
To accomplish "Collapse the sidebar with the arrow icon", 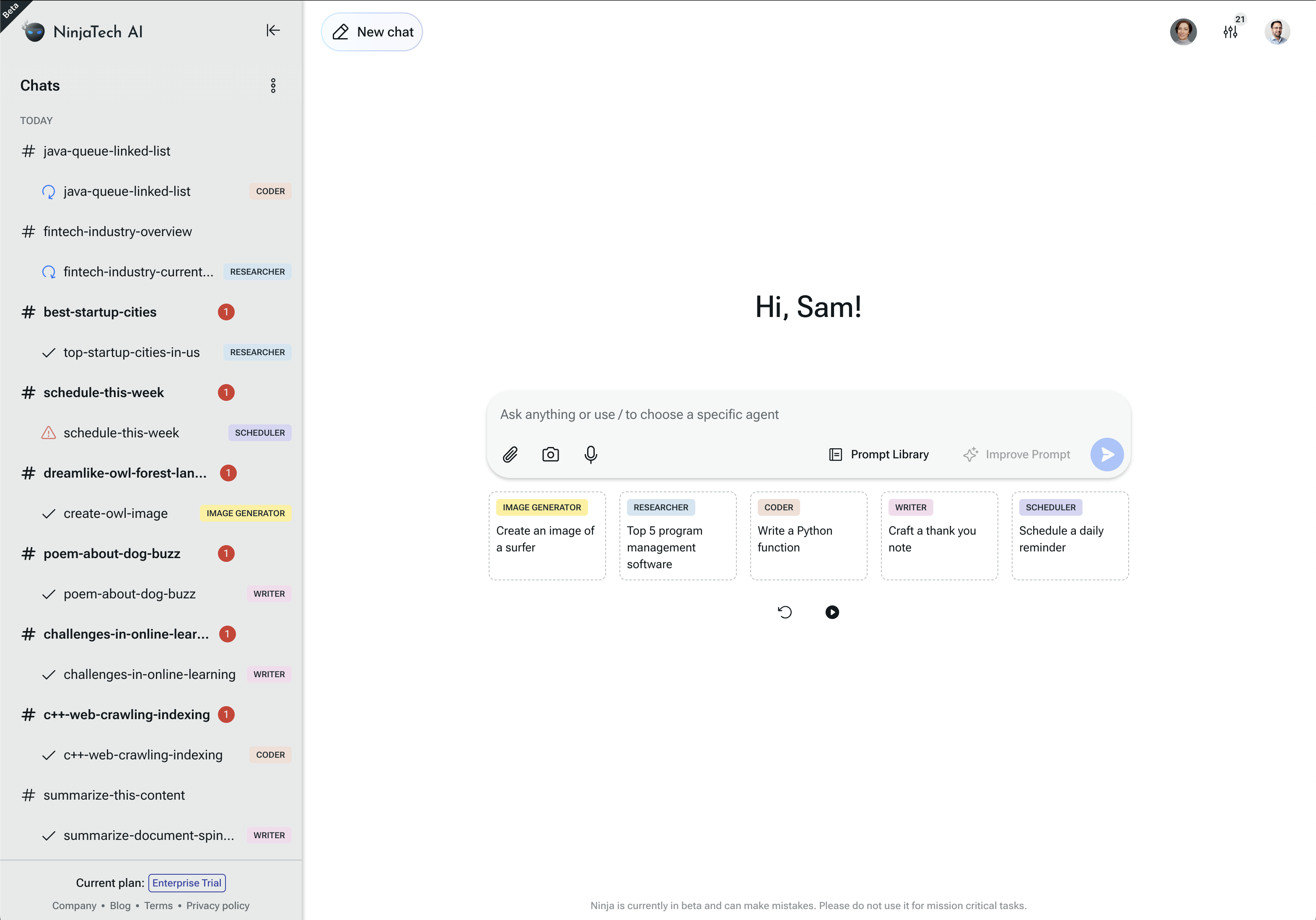I will point(273,30).
